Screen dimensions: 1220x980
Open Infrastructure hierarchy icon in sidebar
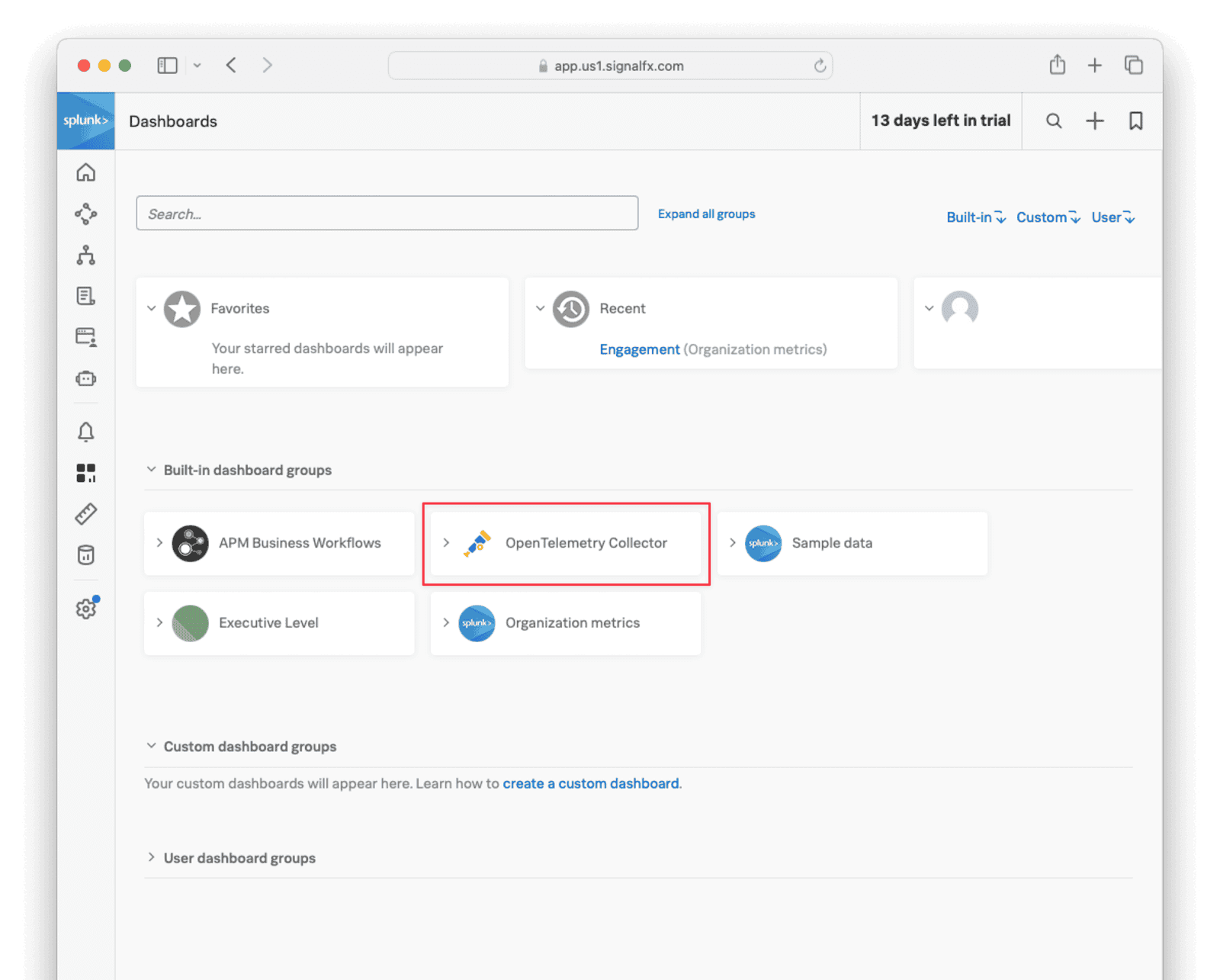pyautogui.click(x=86, y=255)
